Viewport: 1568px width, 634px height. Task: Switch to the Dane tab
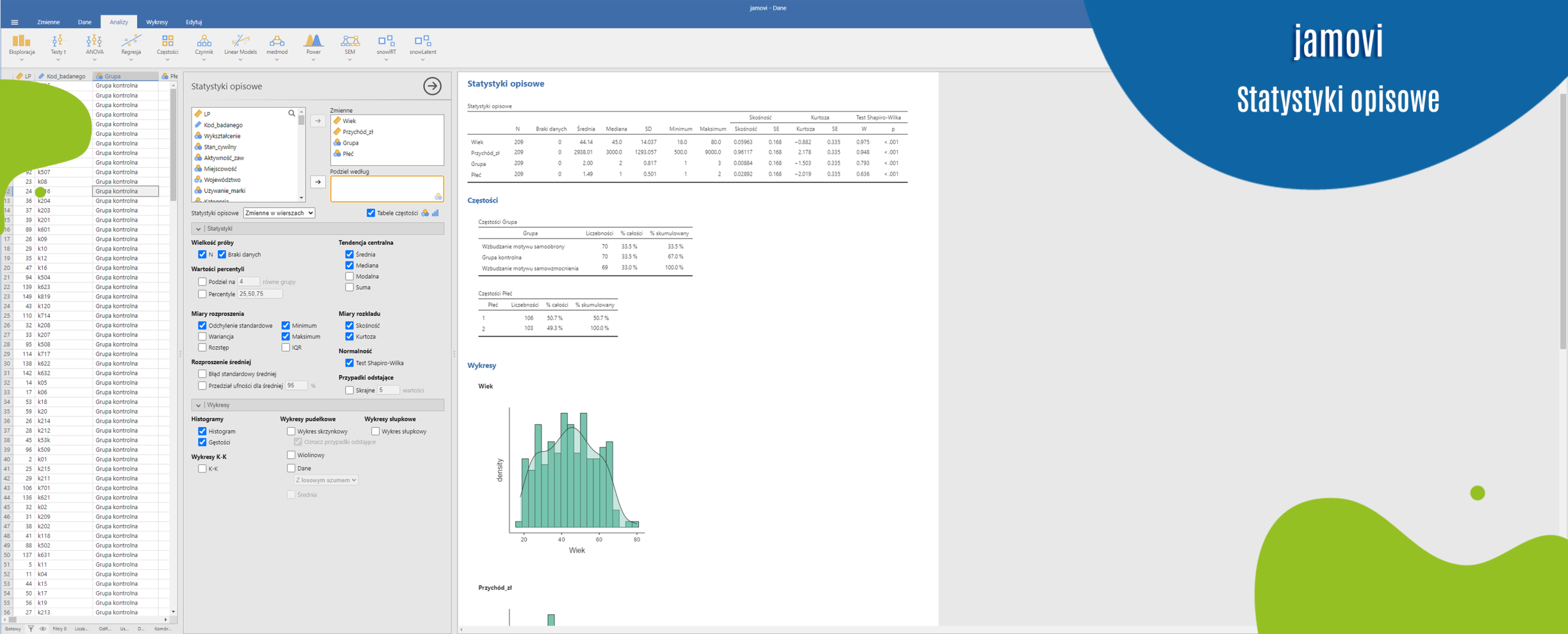[x=85, y=22]
